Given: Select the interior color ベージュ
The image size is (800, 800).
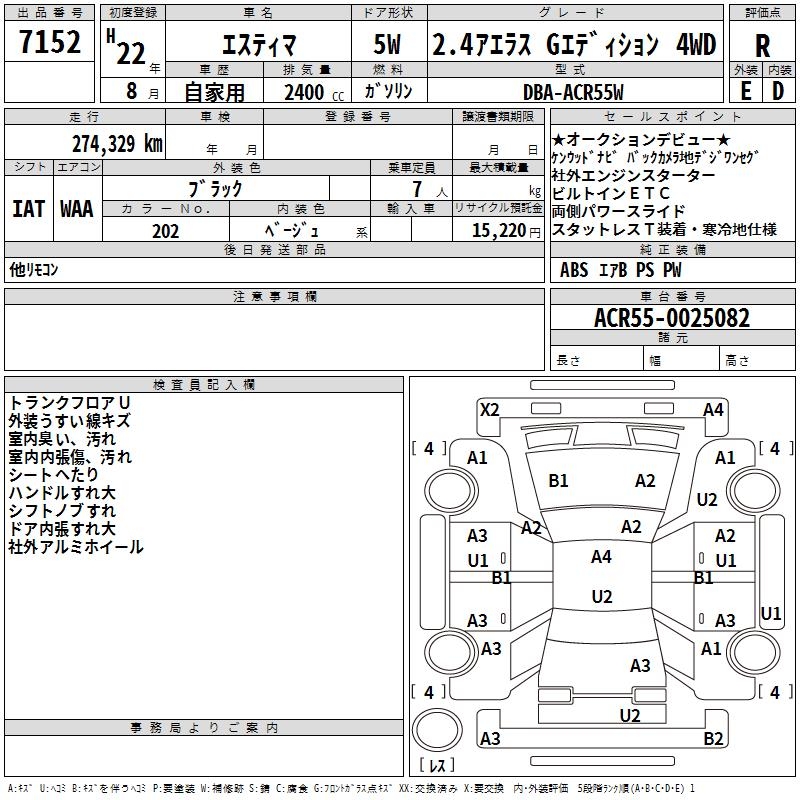Looking at the screenshot, I should tap(292, 231).
